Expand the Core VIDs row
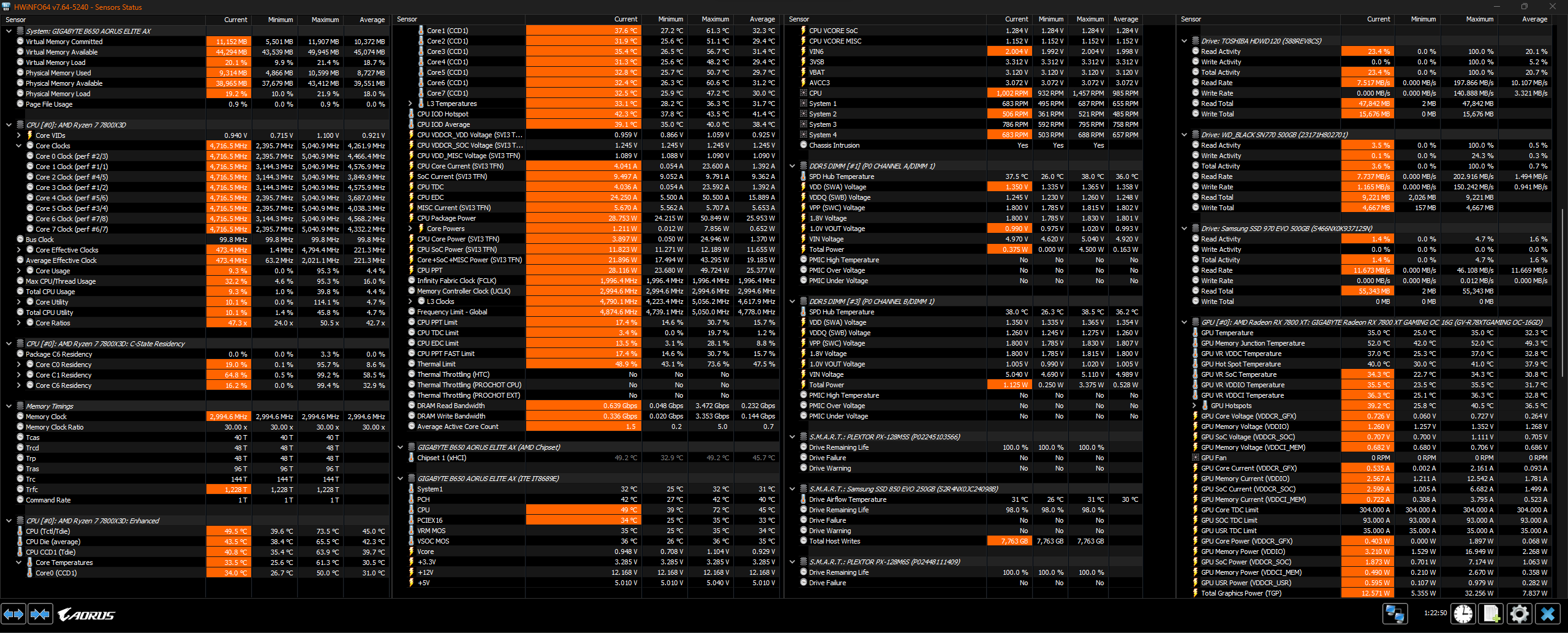Viewport: 1568px width, 633px height. pyautogui.click(x=19, y=135)
